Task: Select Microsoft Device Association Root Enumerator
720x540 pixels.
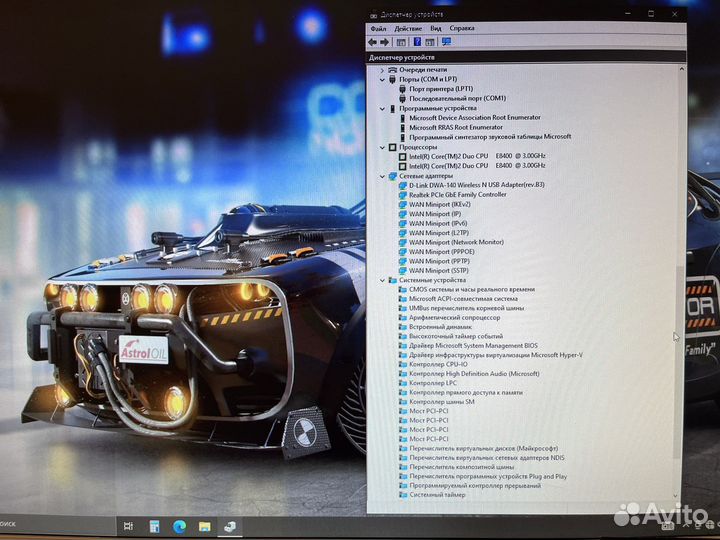Action: [x=475, y=118]
